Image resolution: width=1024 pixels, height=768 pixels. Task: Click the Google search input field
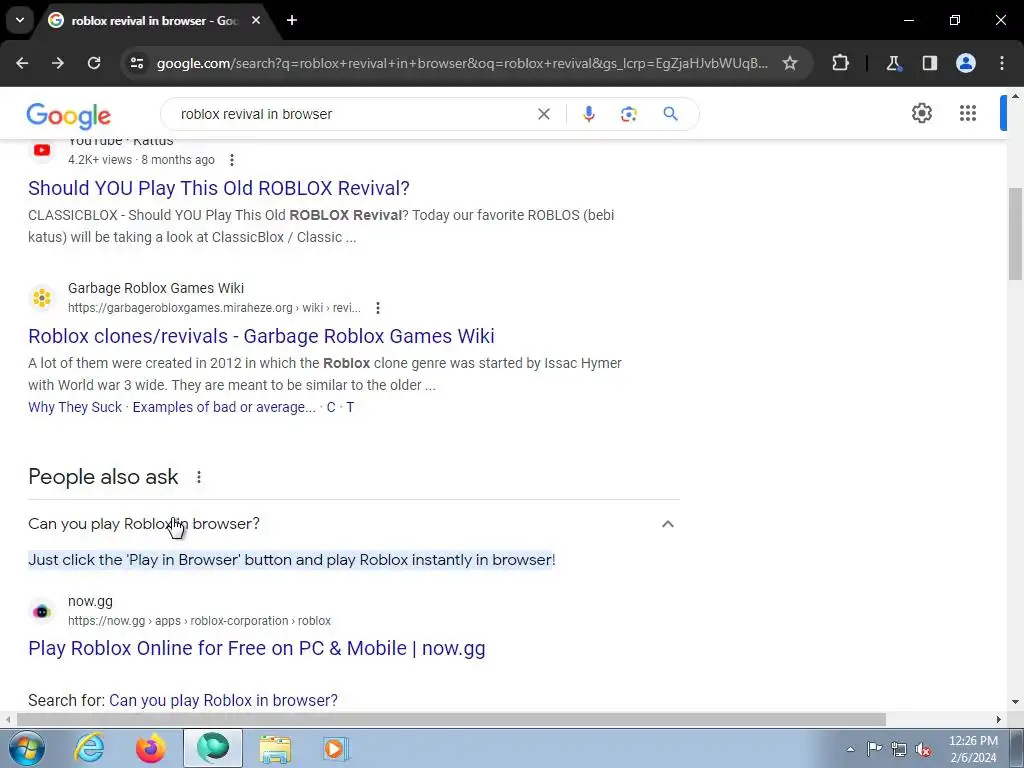tap(353, 114)
